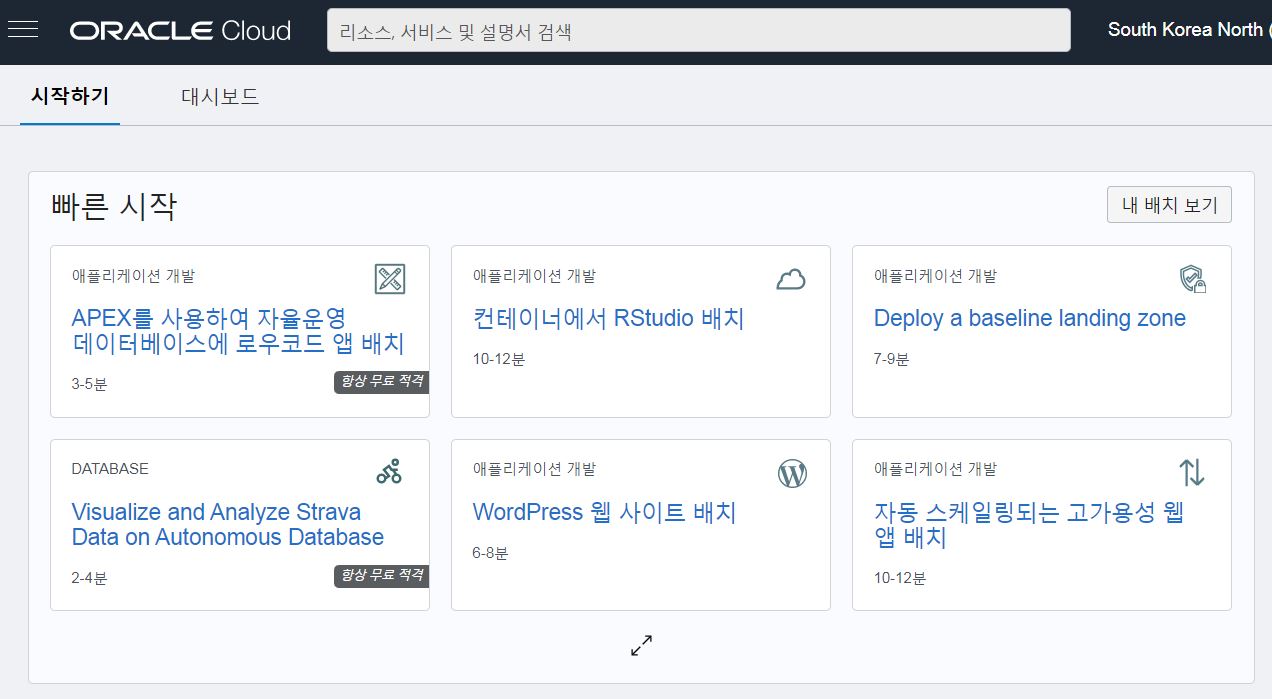
Task: Click 10-12분 on the RStudio card
Action: pyautogui.click(x=498, y=359)
